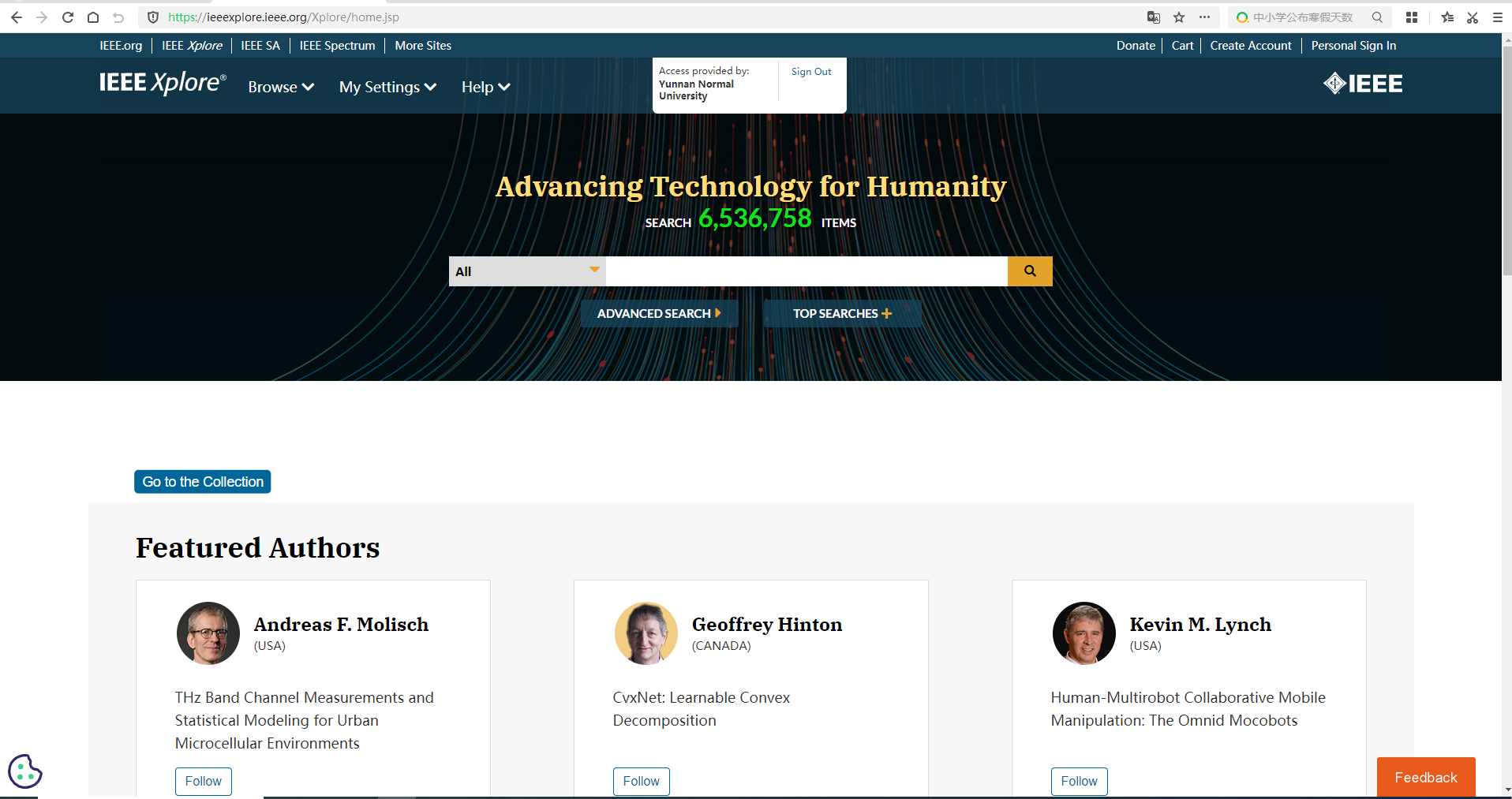This screenshot has height=799, width=1512.
Task: Expand the Browse menu
Action: [281, 87]
